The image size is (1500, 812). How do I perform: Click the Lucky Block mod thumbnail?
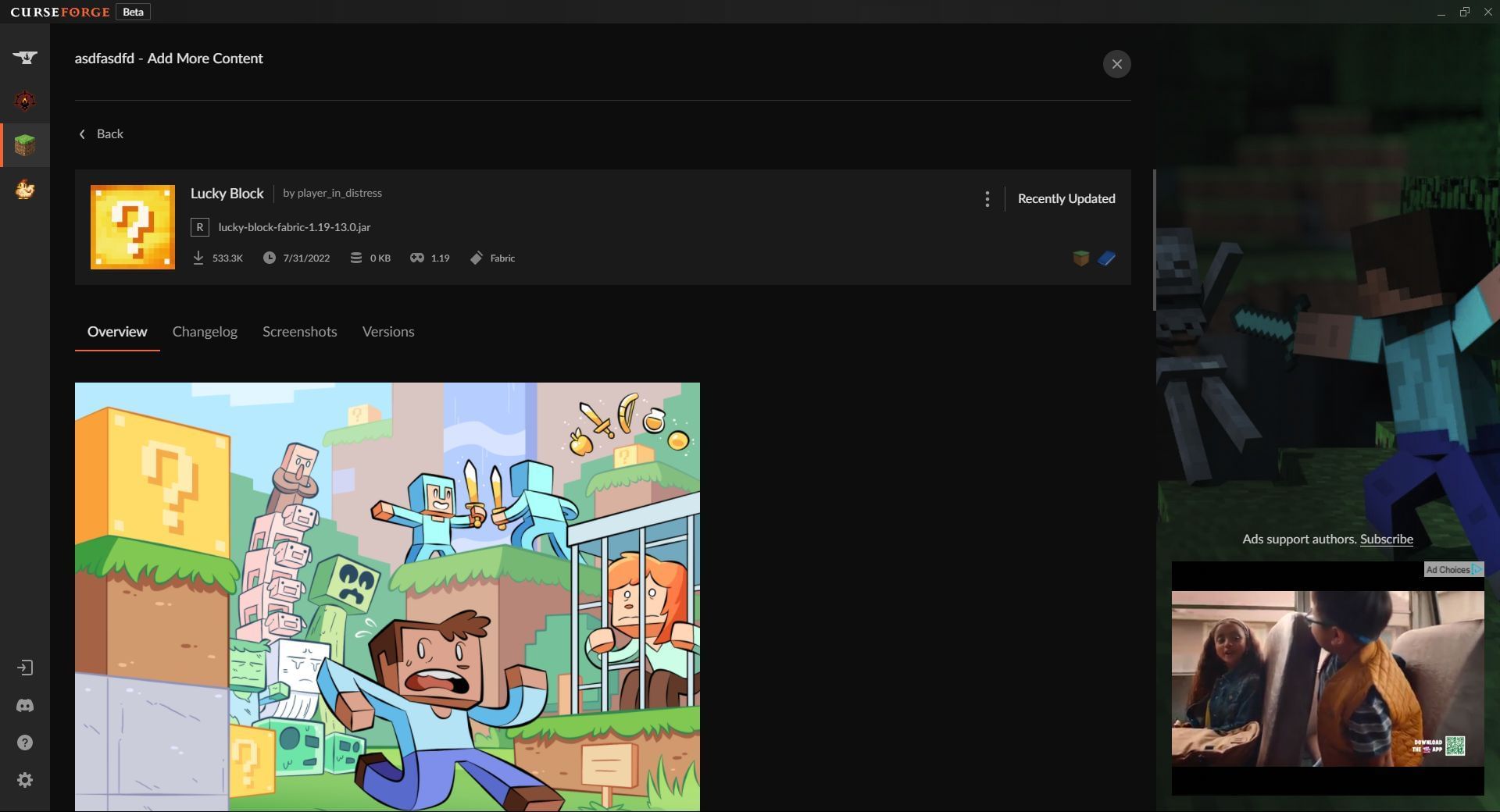point(133,227)
